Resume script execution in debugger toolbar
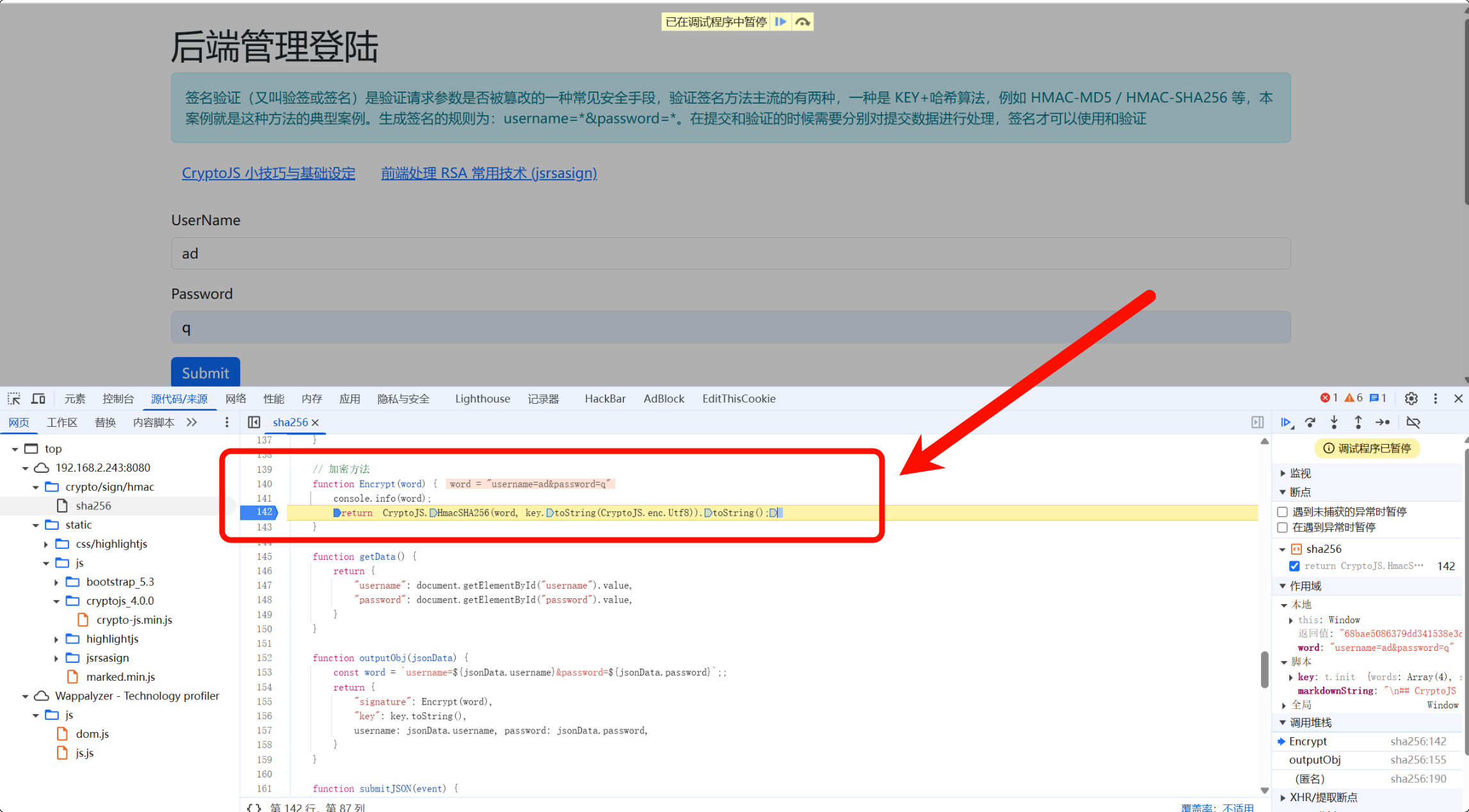Image resolution: width=1469 pixels, height=812 pixels. tap(1286, 422)
